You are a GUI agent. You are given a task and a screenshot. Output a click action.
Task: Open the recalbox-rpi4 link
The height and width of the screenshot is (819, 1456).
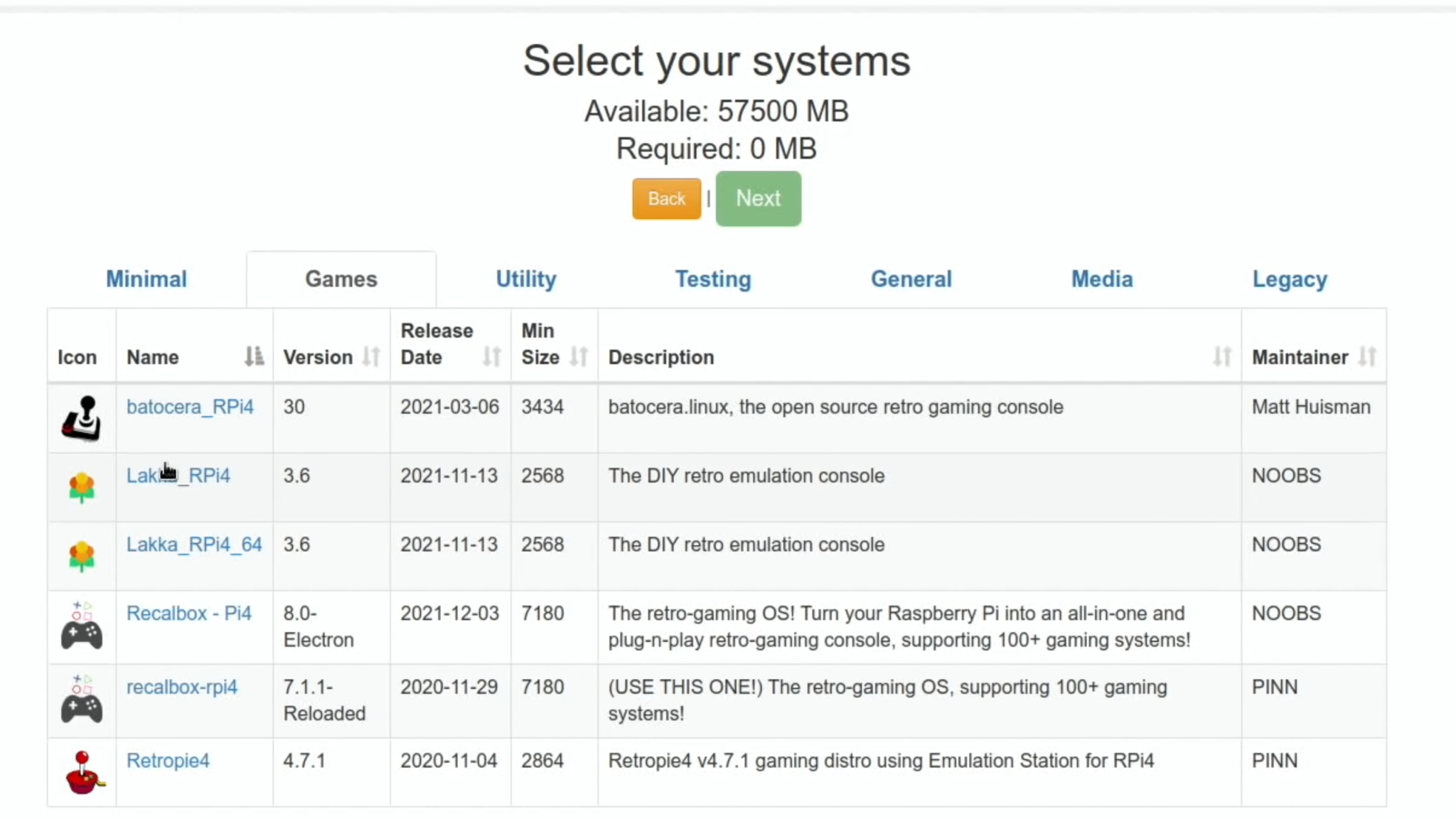[182, 687]
